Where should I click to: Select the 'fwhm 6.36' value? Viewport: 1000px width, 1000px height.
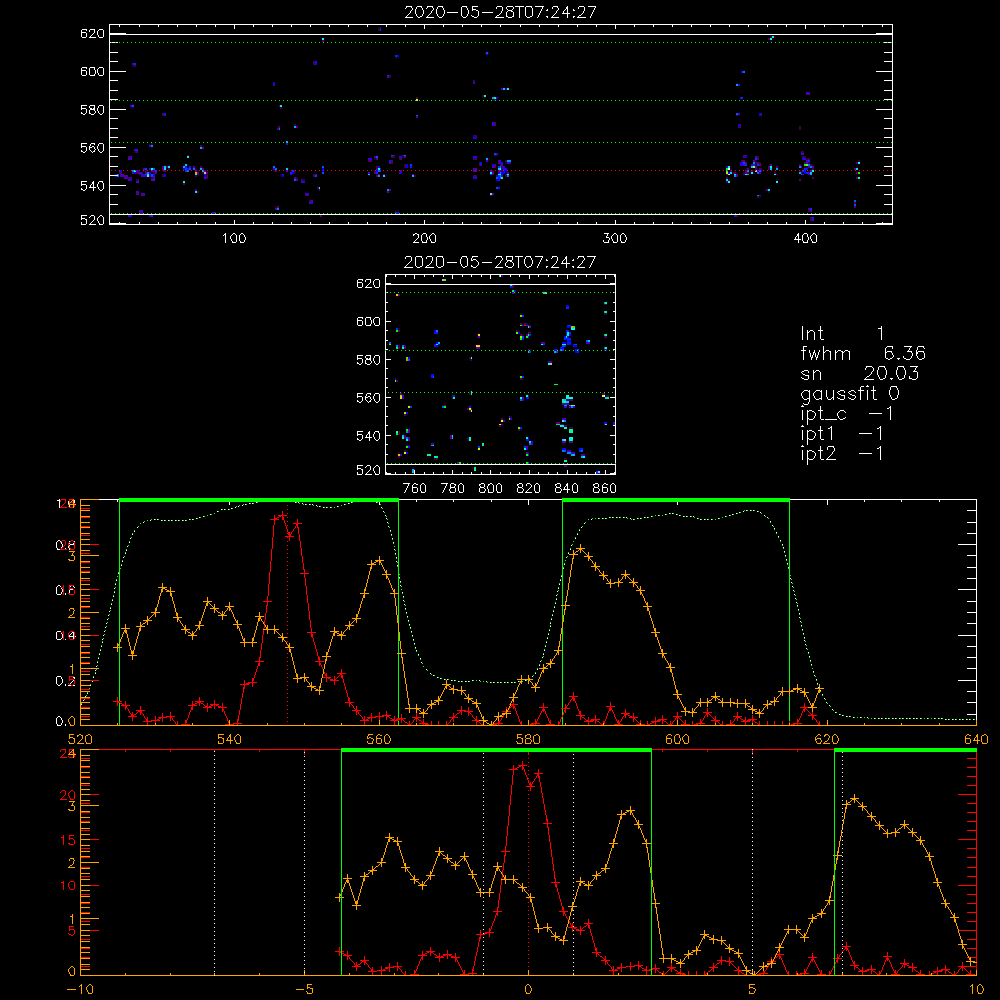(x=863, y=353)
